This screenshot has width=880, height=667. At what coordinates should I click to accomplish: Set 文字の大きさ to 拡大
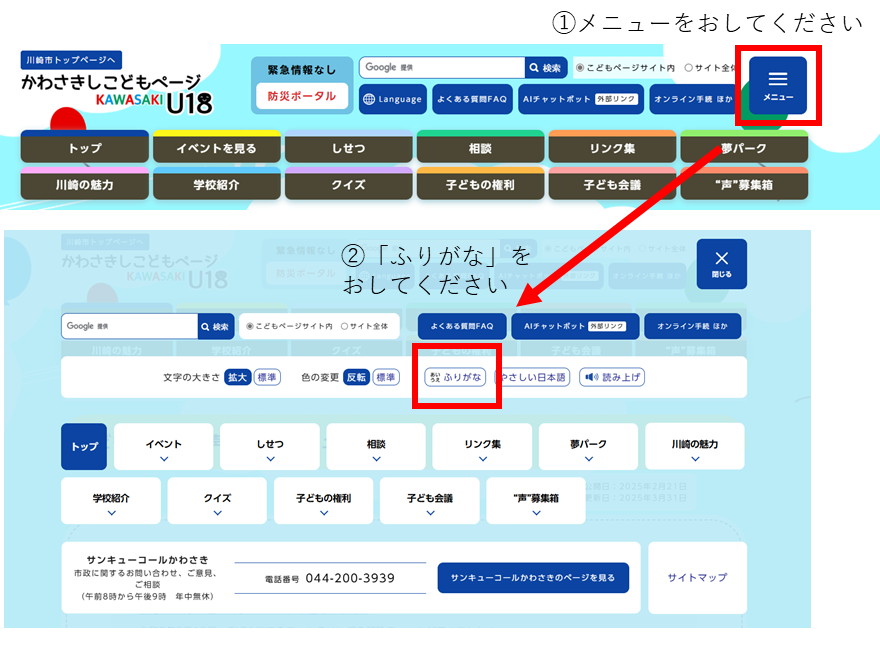237,377
